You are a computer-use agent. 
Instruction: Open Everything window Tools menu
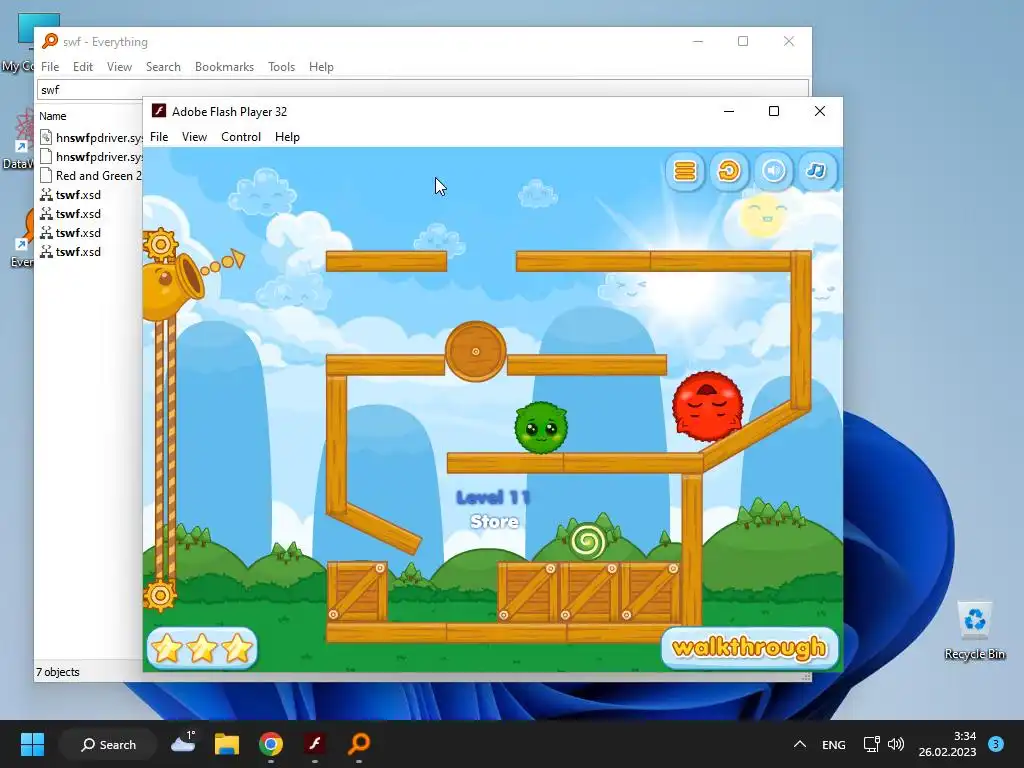click(281, 67)
